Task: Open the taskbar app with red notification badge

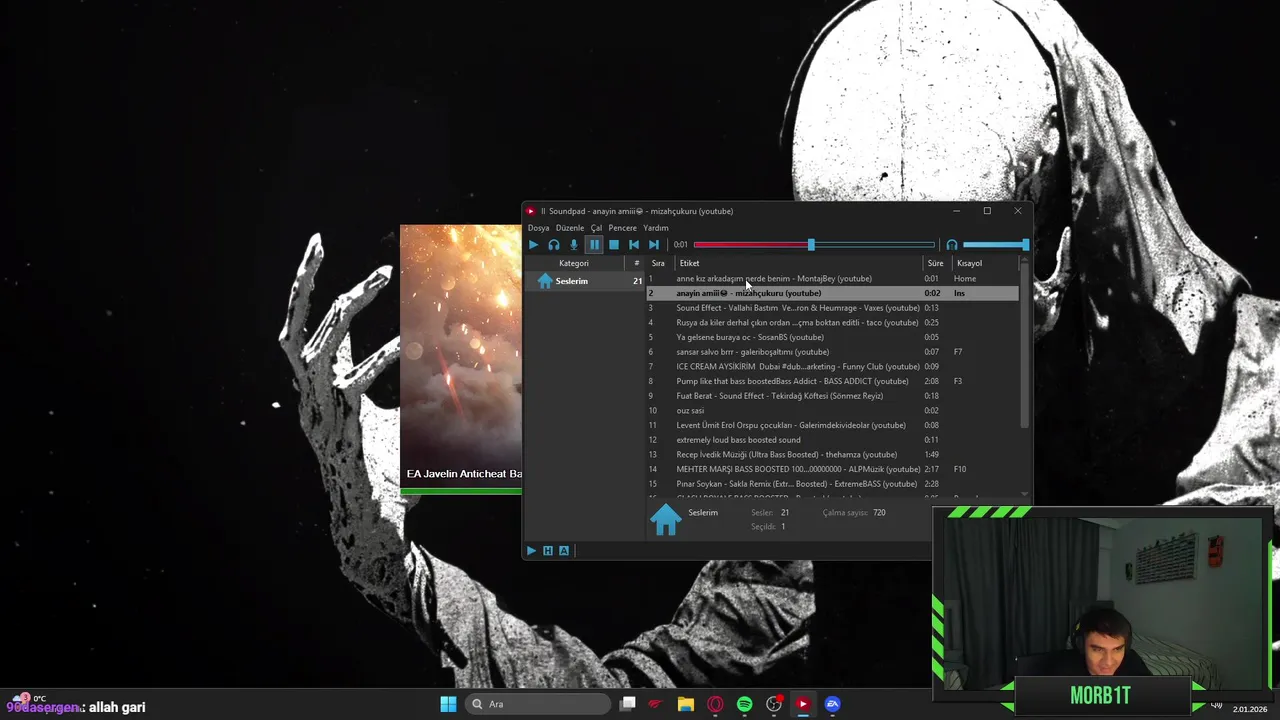Action: [774, 704]
